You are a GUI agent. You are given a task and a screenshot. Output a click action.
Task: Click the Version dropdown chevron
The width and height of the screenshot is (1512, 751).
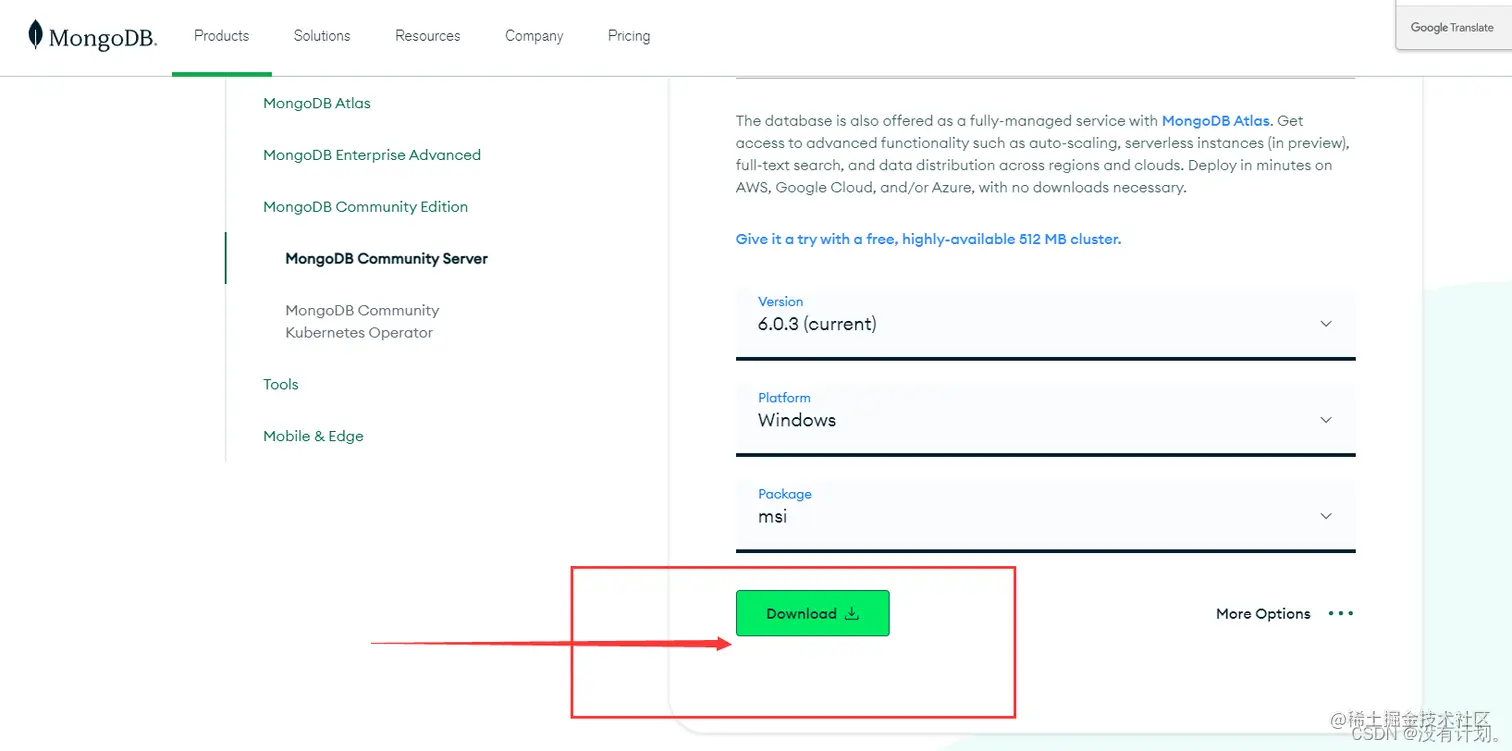[1326, 324]
